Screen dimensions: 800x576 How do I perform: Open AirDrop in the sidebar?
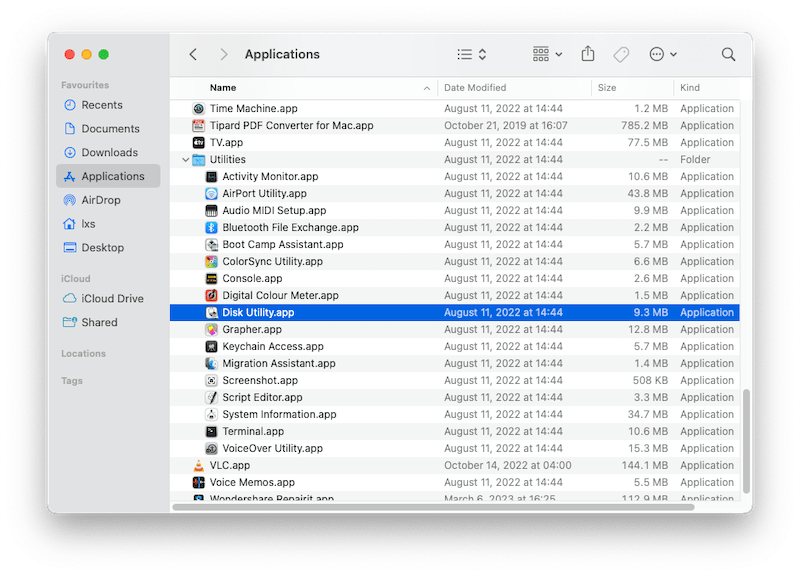click(108, 200)
